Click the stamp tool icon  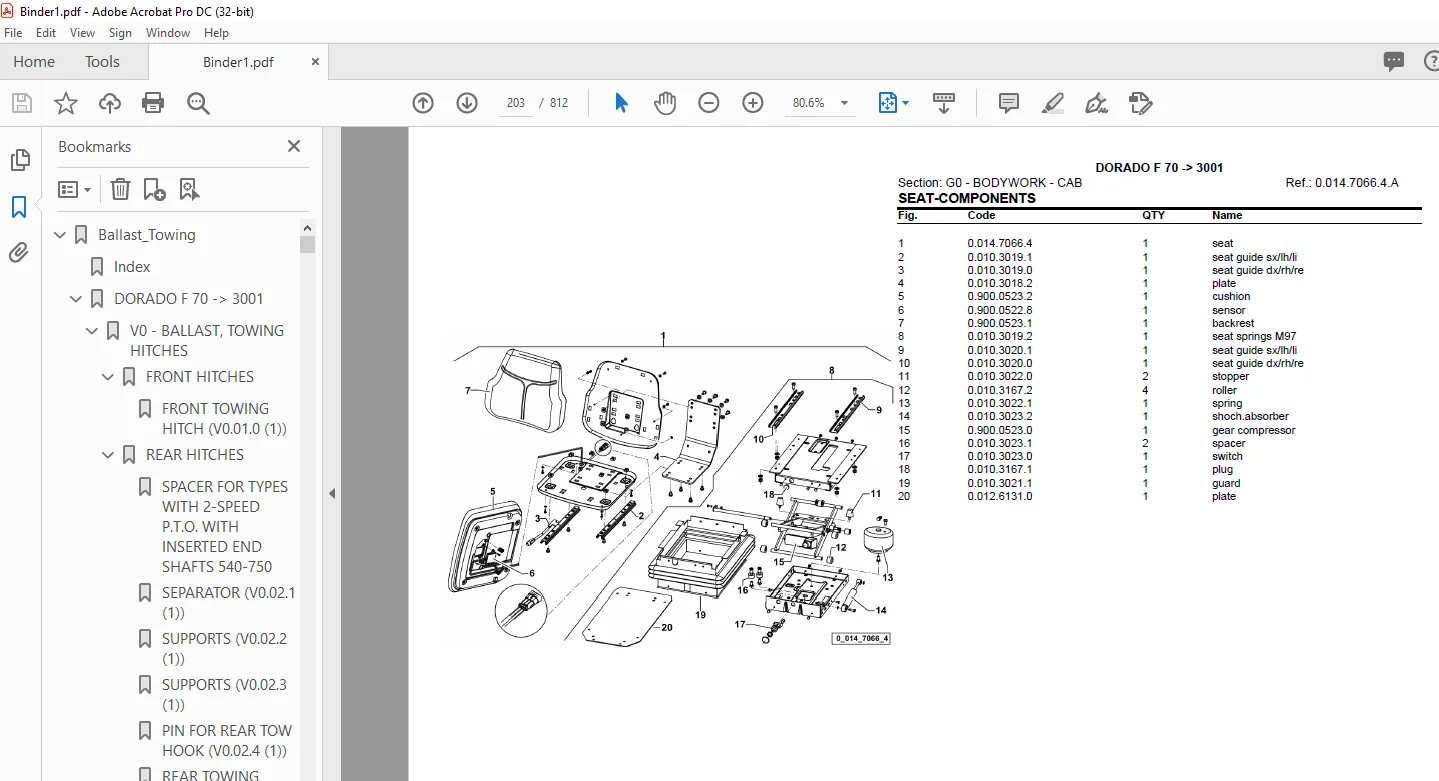(x=1140, y=103)
